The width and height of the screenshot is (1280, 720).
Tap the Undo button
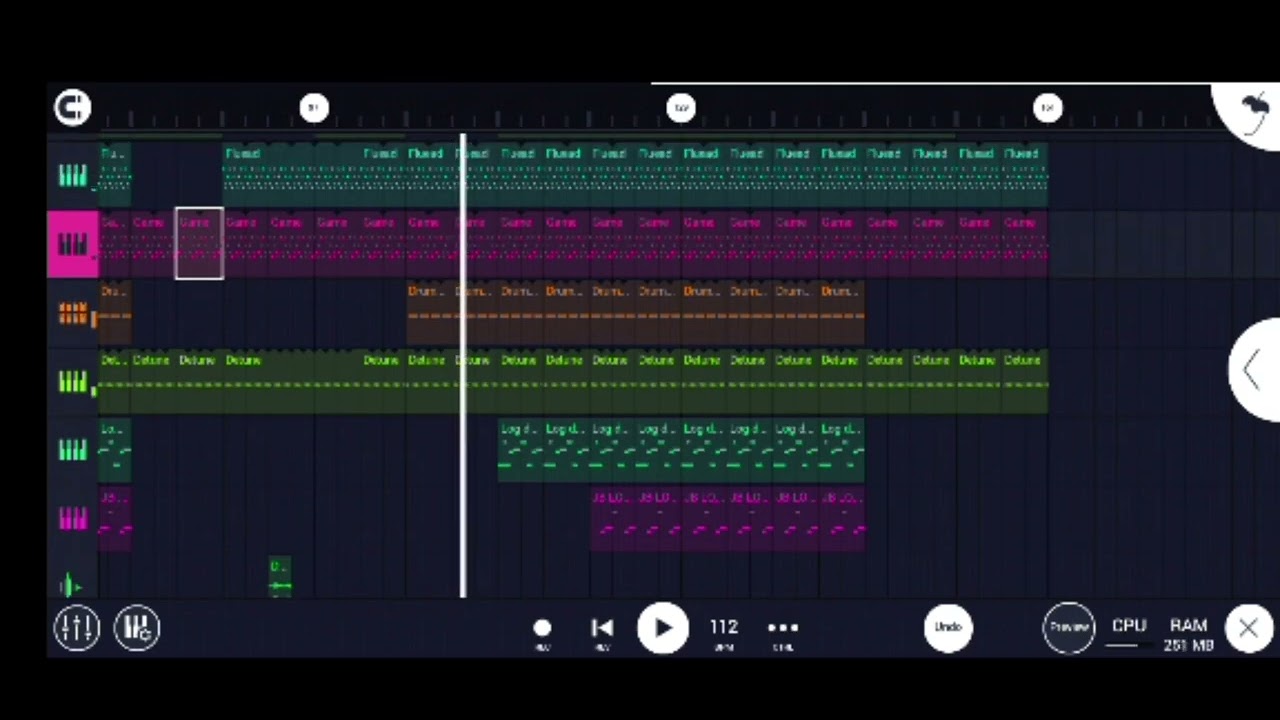point(948,628)
